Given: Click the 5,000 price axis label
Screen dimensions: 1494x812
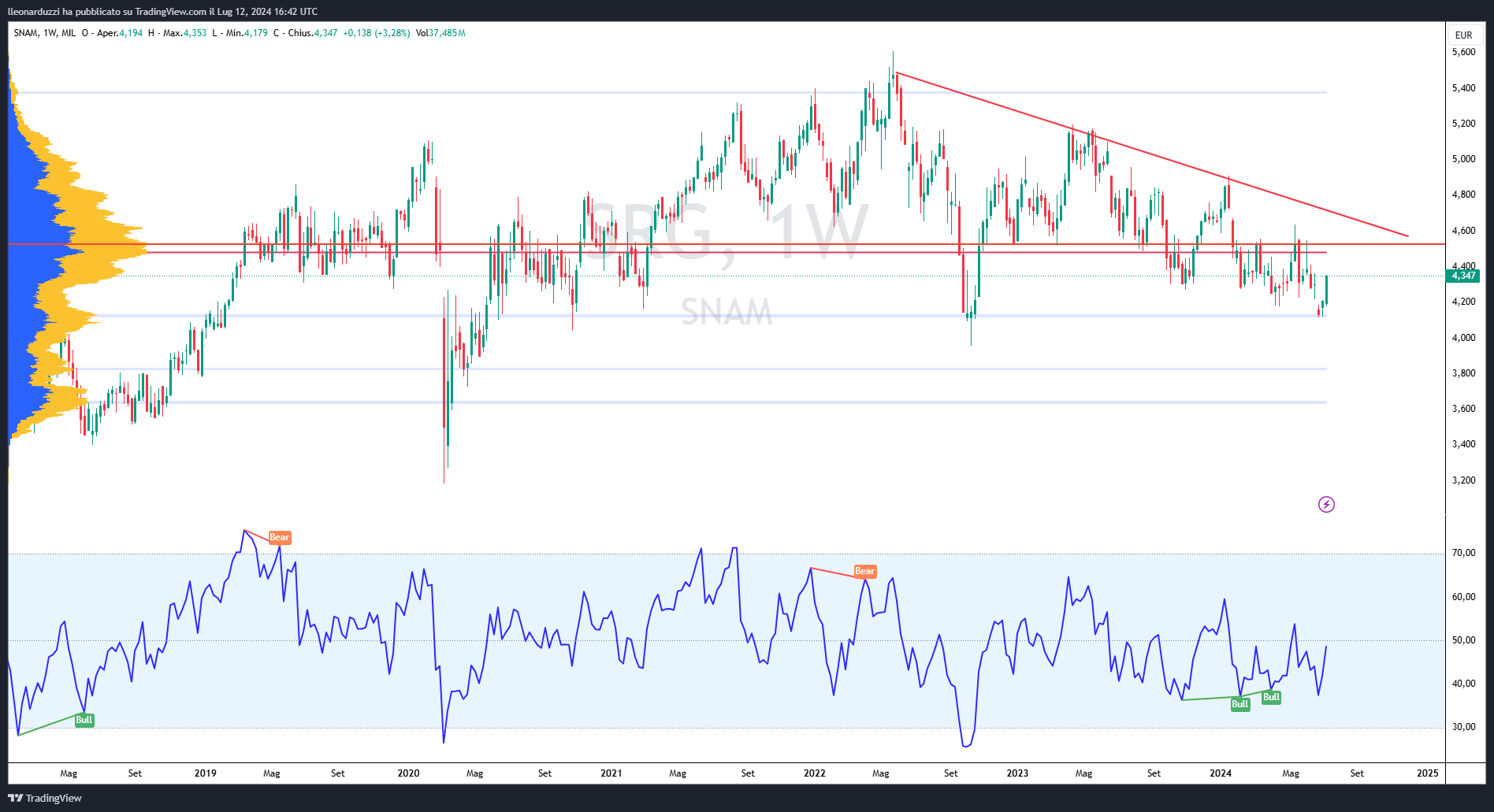Looking at the screenshot, I should 1463,159.
